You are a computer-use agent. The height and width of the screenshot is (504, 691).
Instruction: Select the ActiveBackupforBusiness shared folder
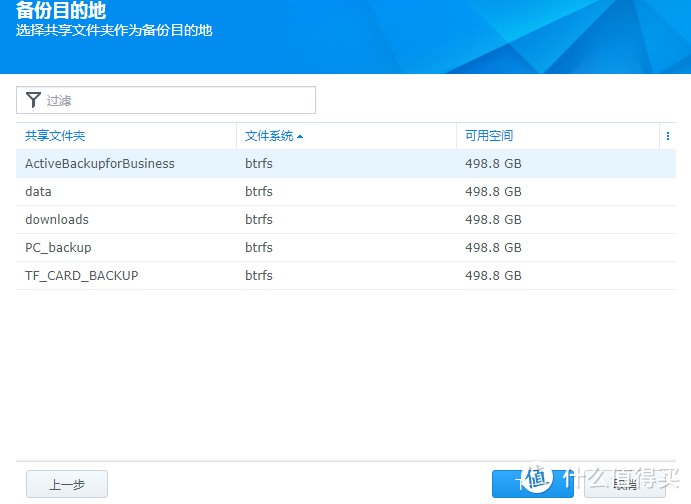(x=99, y=164)
